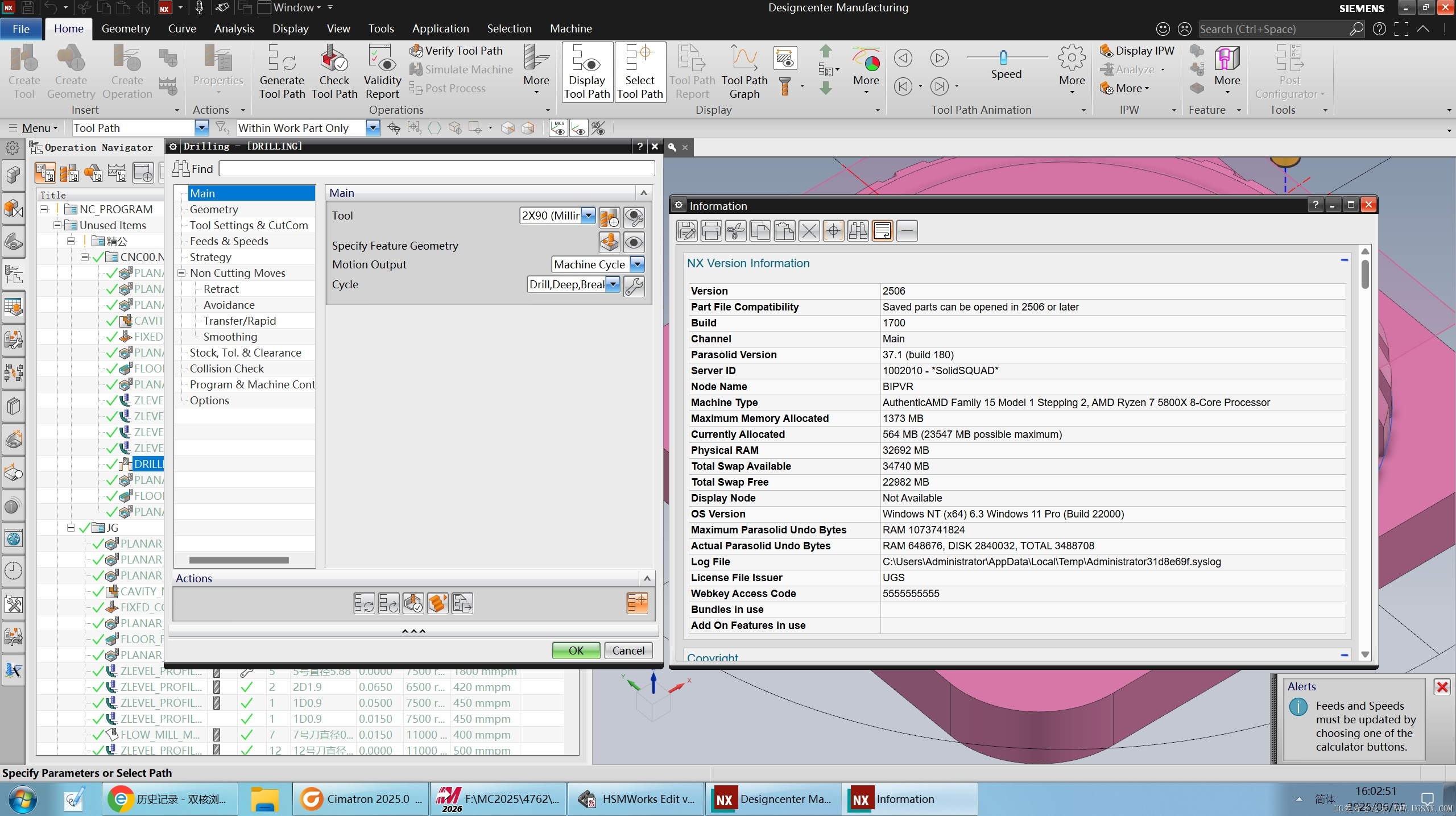
Task: Click Create new tool icon beside Tool dropdown
Action: tap(609, 217)
